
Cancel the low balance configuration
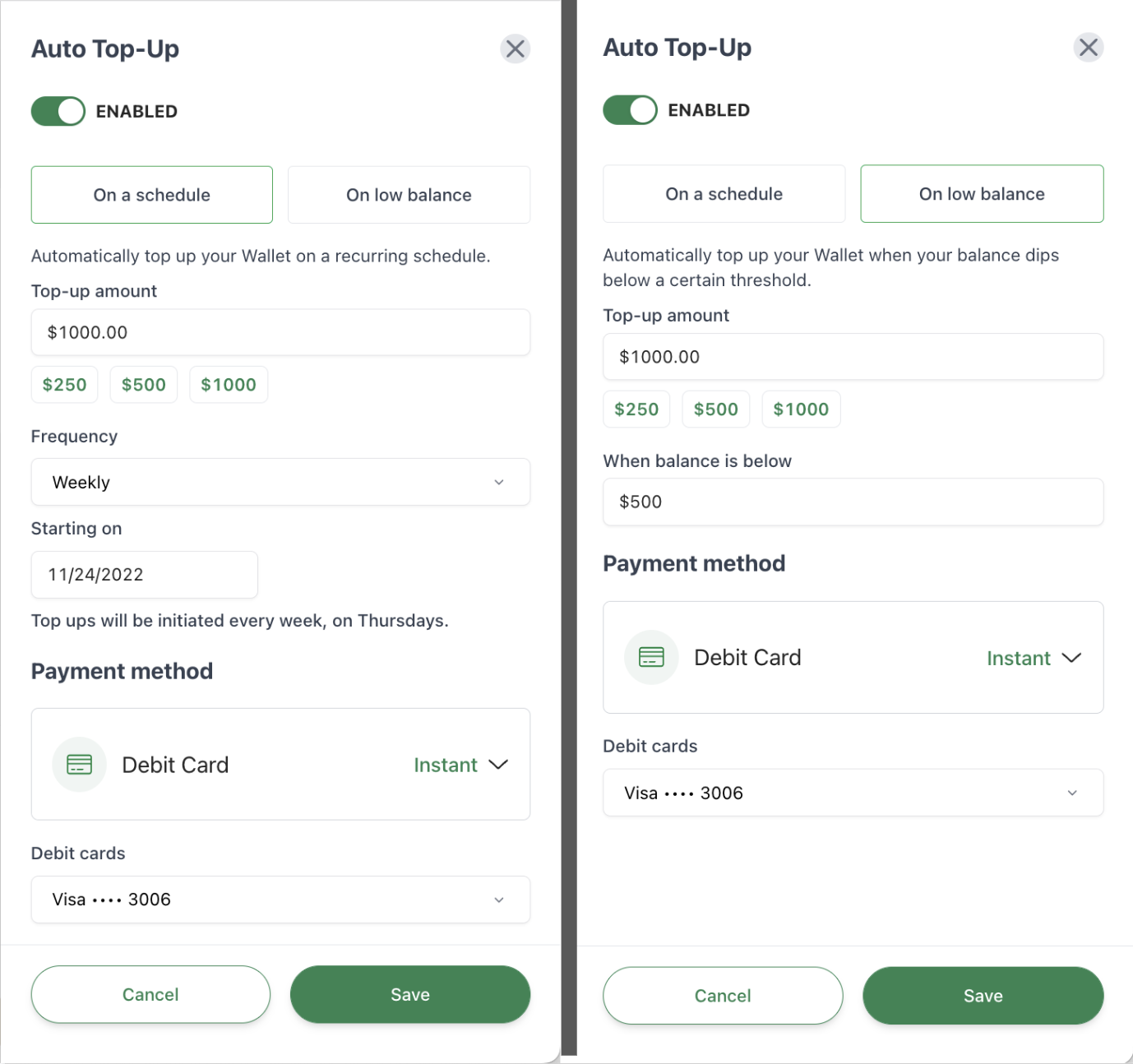click(723, 995)
